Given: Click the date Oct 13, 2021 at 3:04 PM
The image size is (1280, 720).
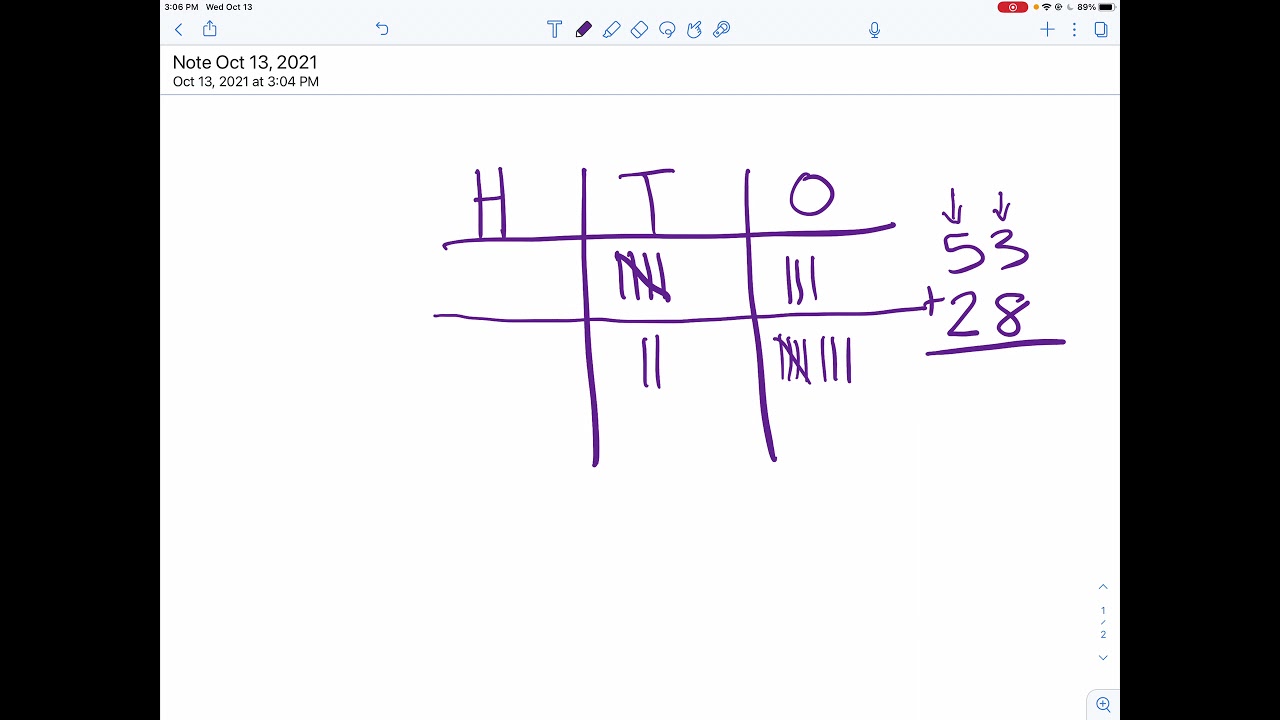Looking at the screenshot, I should pos(246,82).
